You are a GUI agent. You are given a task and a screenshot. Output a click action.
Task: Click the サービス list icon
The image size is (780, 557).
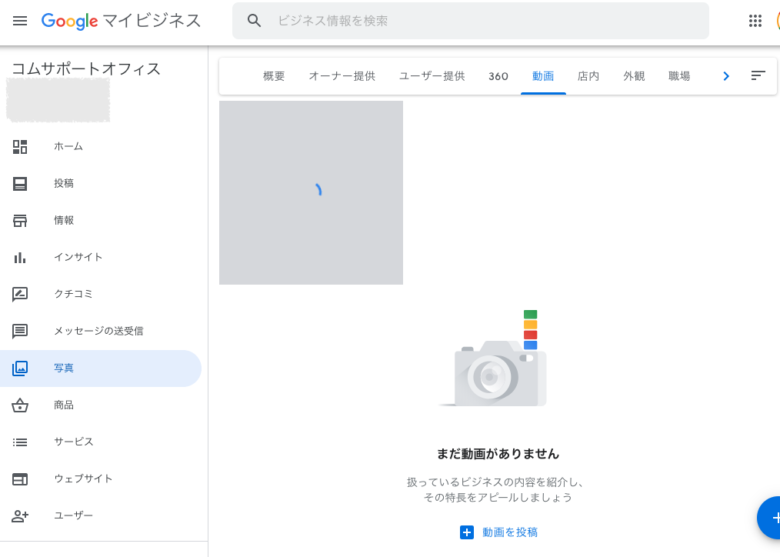[x=20, y=442]
